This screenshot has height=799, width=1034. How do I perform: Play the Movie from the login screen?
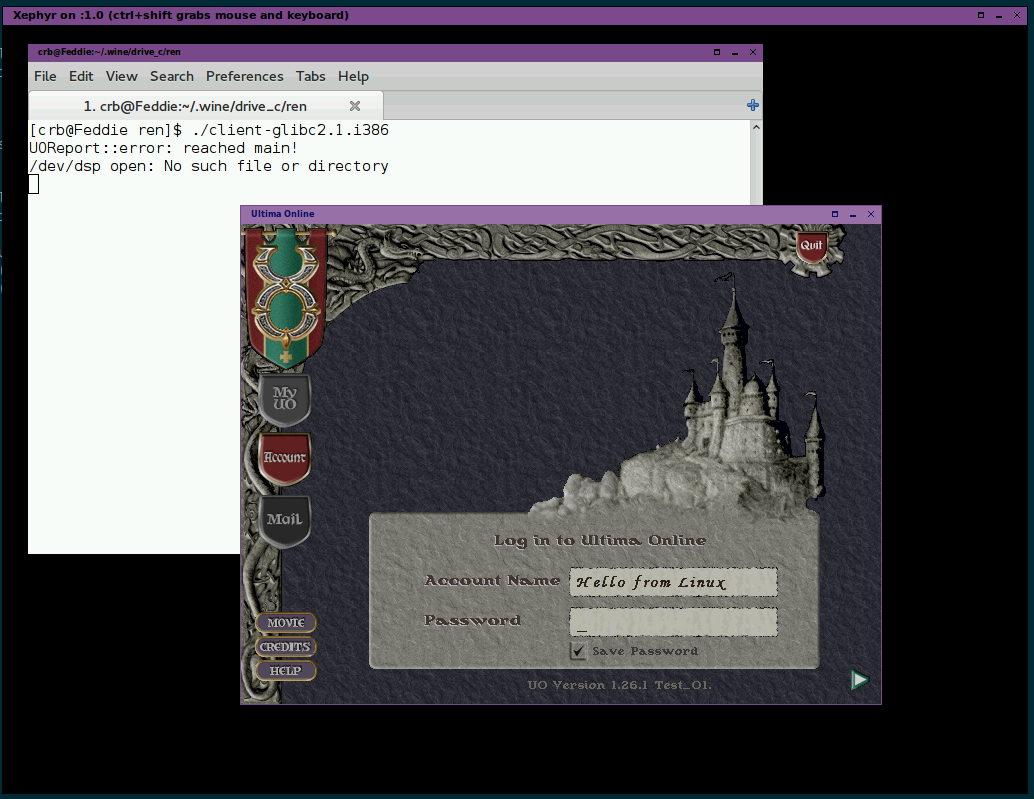click(286, 623)
